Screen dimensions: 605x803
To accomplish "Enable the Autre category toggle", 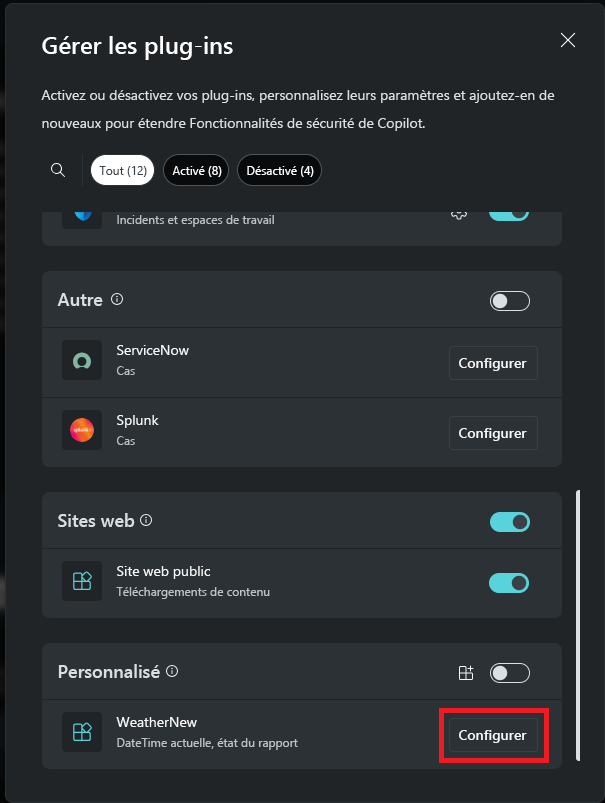I will (509, 300).
